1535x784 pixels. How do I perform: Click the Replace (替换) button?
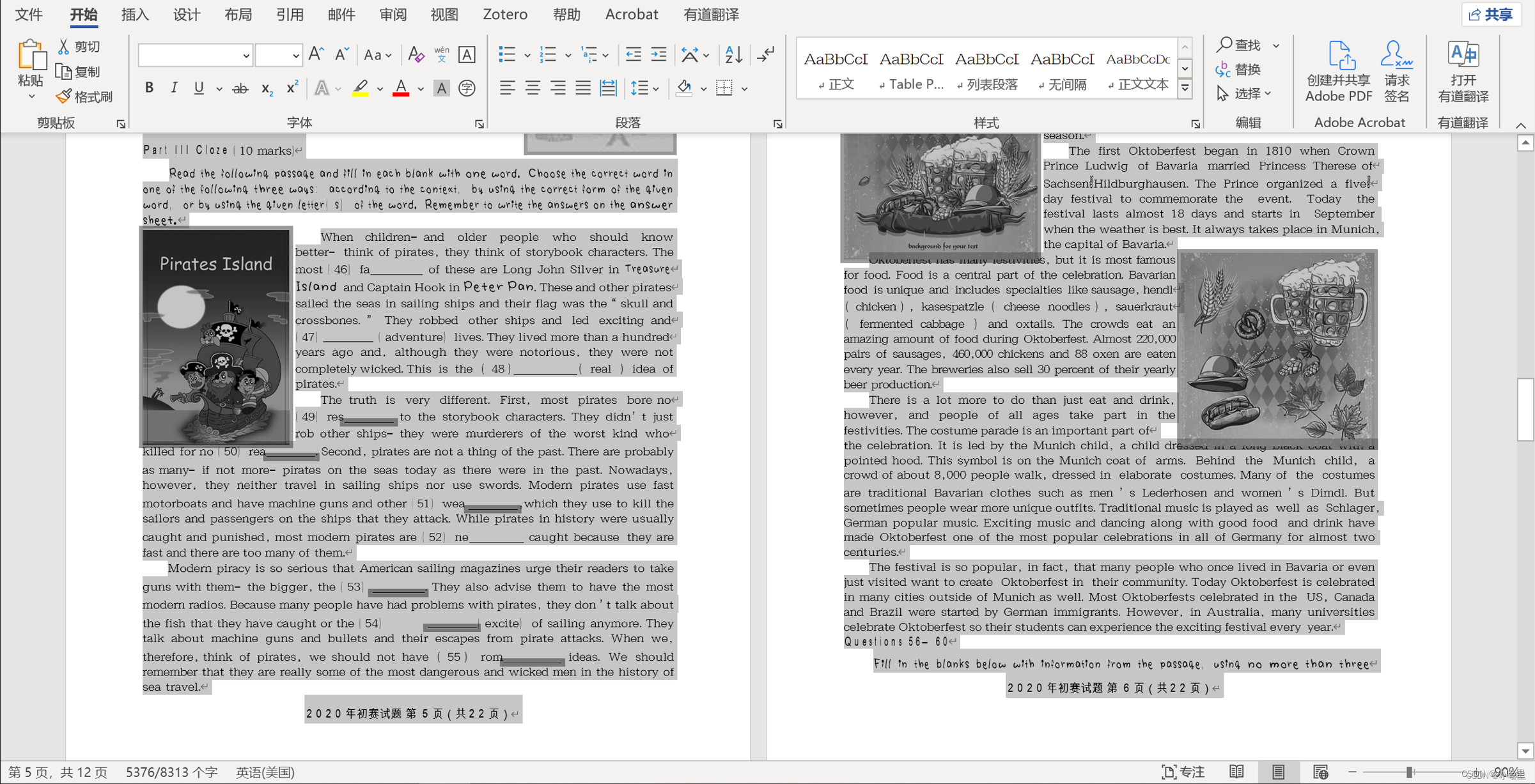[1238, 70]
